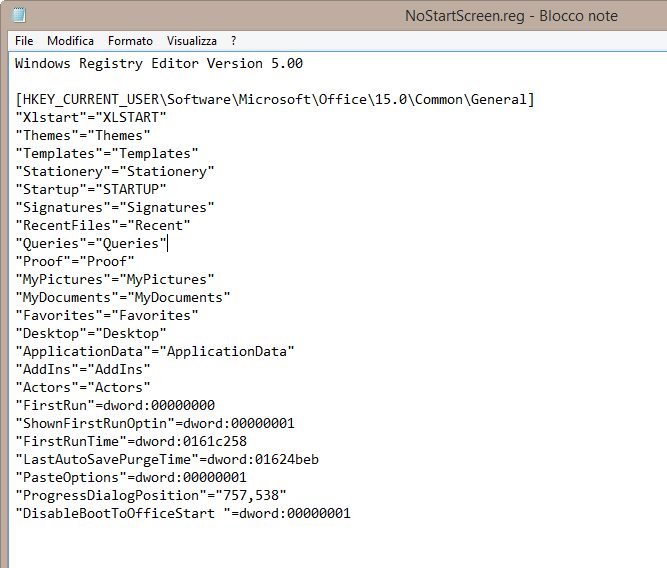Open the Visualizza menu
Viewport: 667px width, 568px height.
pos(191,41)
